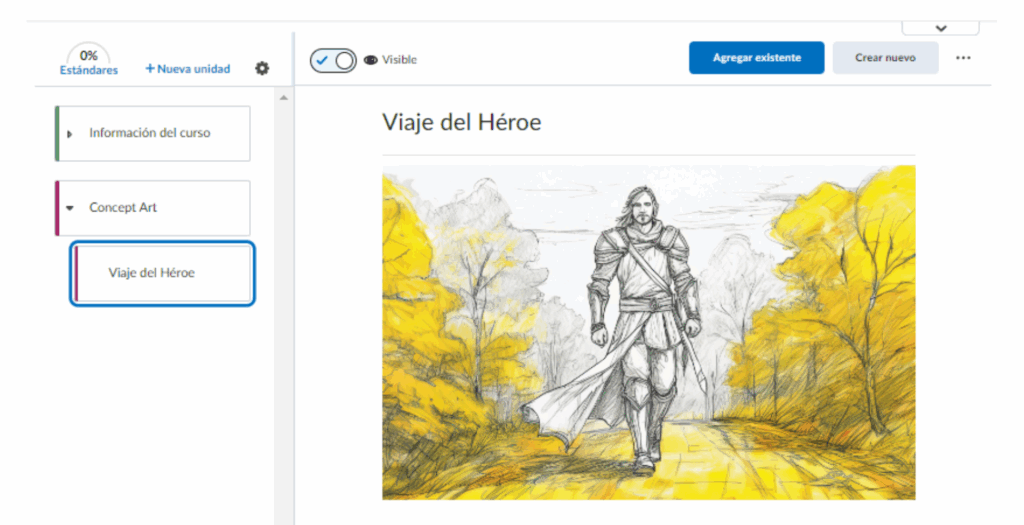Click the eye icon beside Visible
Viewport: 1024px width, 525px height.
[371, 60]
